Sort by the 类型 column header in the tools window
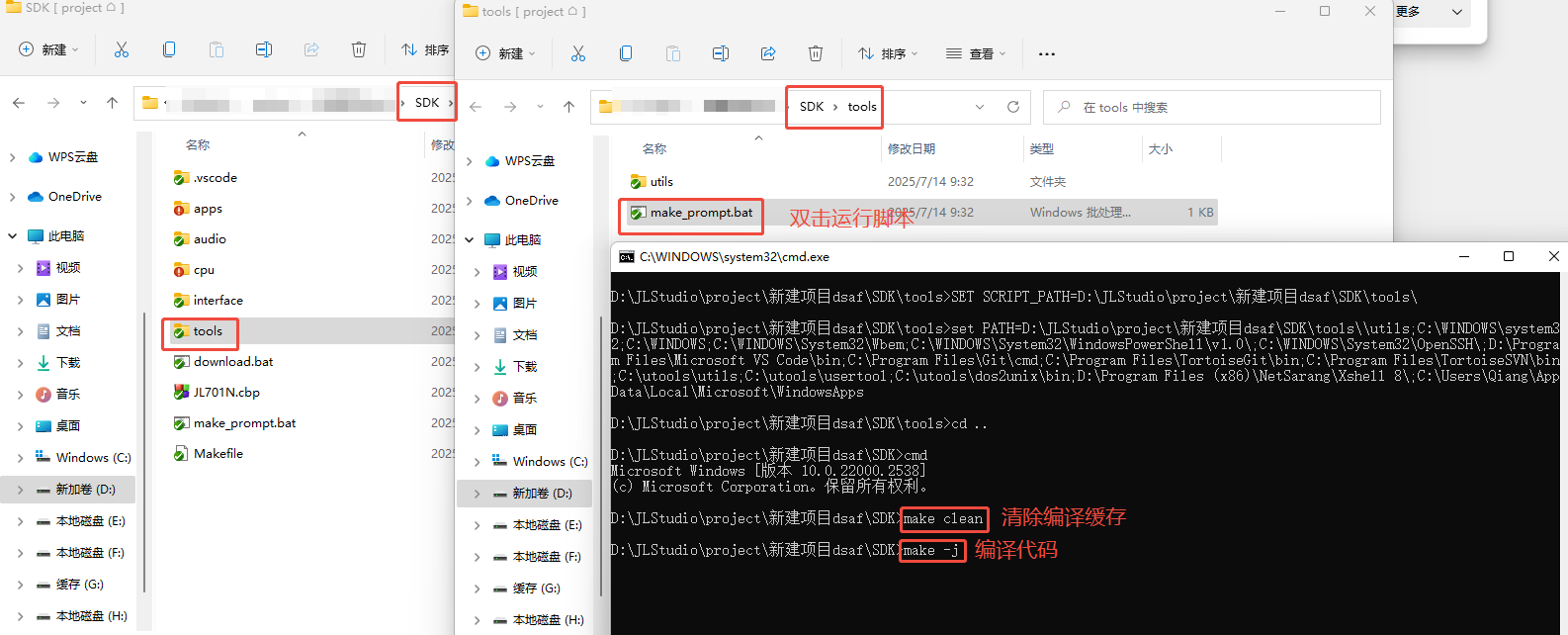 tap(1042, 149)
